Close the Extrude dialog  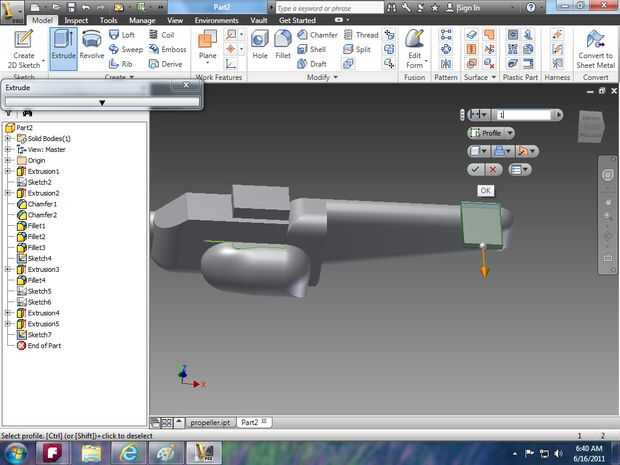[187, 85]
